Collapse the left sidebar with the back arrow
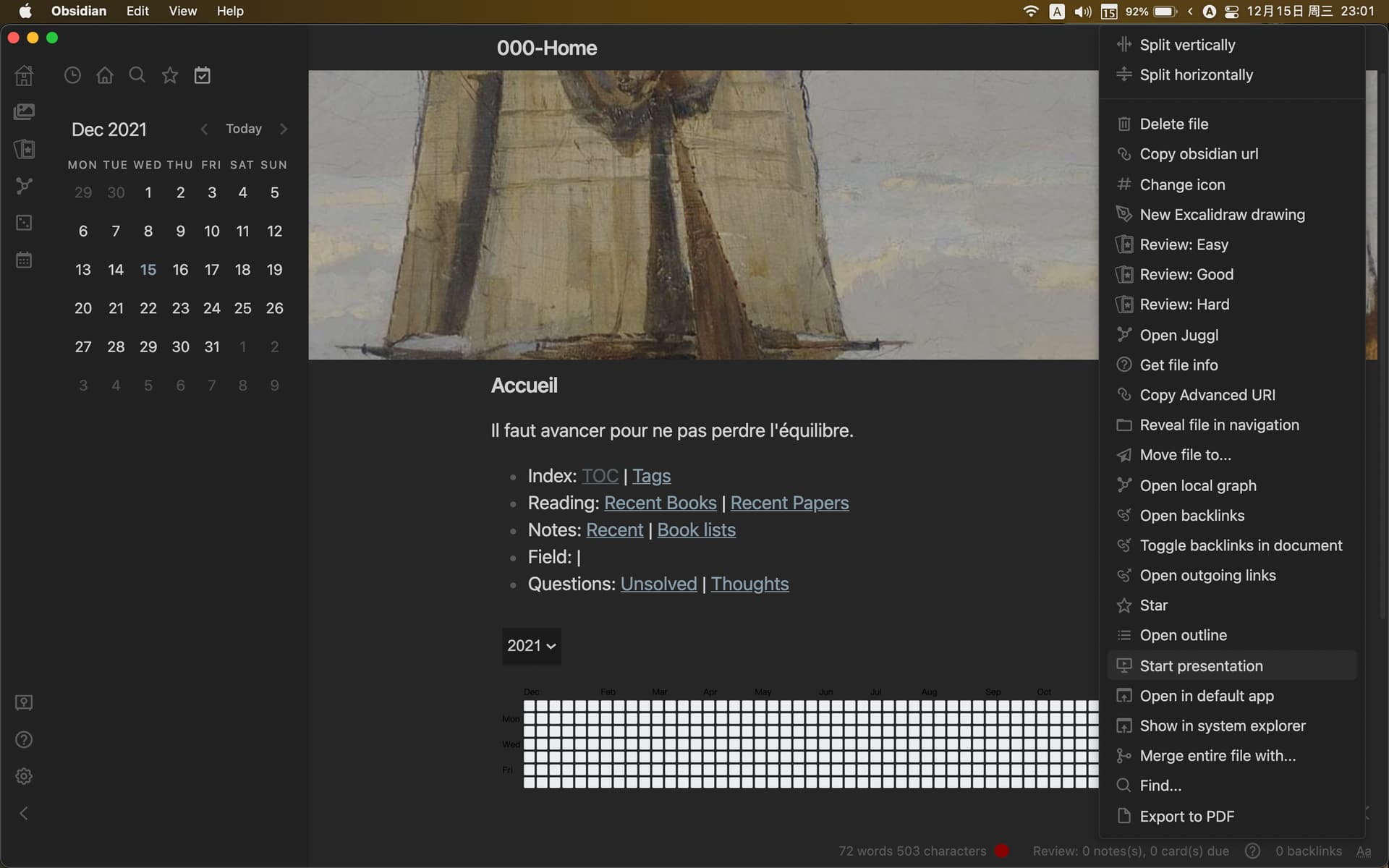 (x=24, y=813)
